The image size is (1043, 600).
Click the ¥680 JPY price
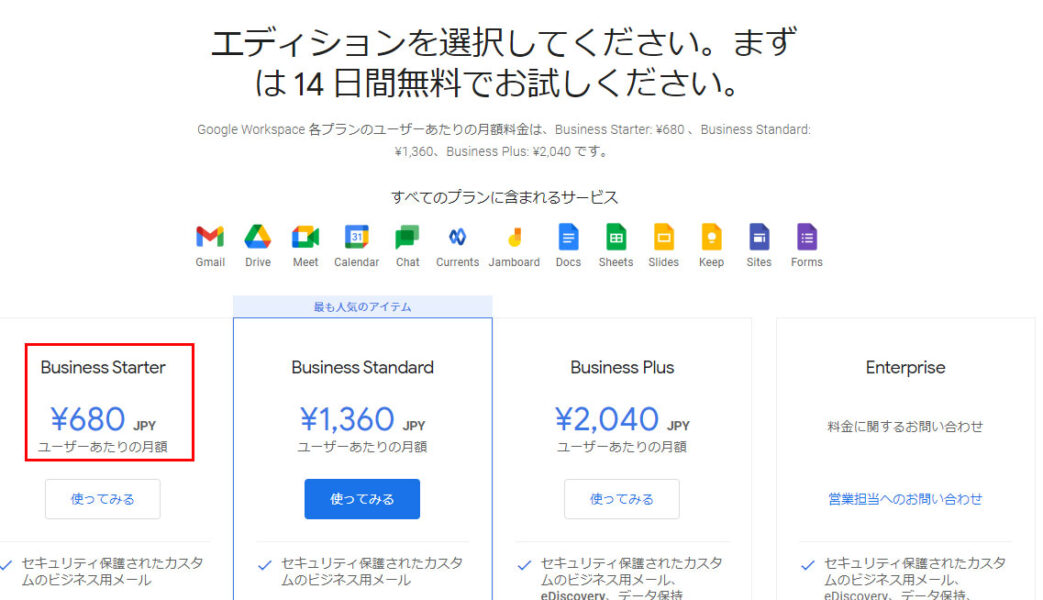(x=103, y=420)
